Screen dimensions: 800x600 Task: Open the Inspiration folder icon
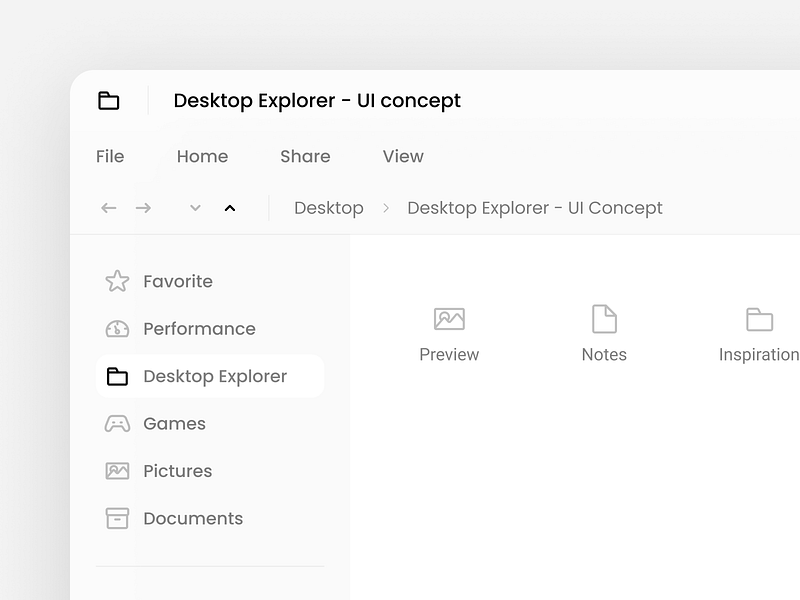760,317
